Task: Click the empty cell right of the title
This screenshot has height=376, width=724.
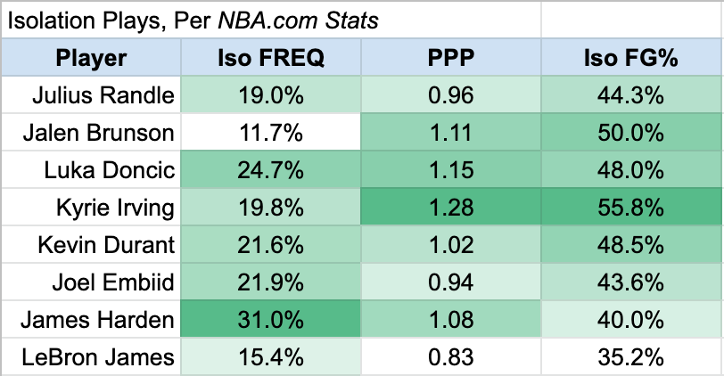Action: [631, 20]
